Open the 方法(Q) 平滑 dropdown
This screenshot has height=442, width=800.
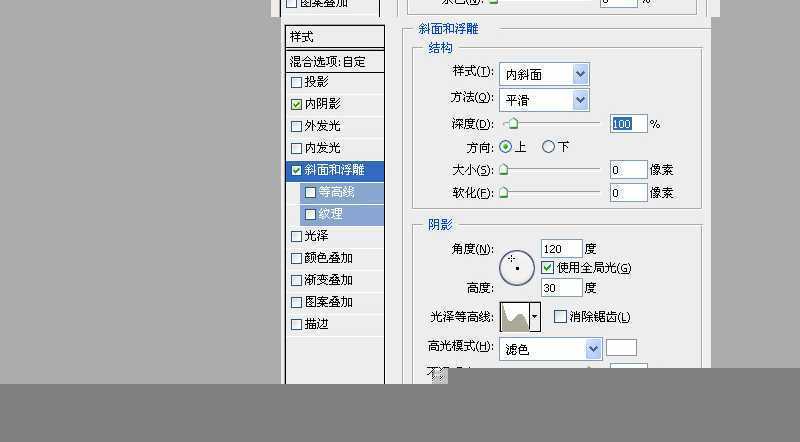pos(544,100)
